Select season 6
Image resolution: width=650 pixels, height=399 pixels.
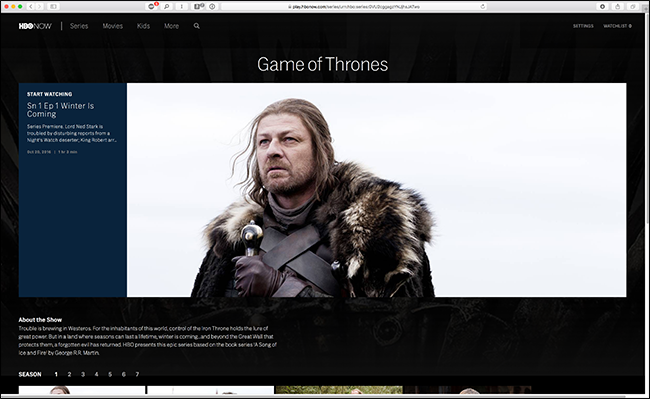124,374
